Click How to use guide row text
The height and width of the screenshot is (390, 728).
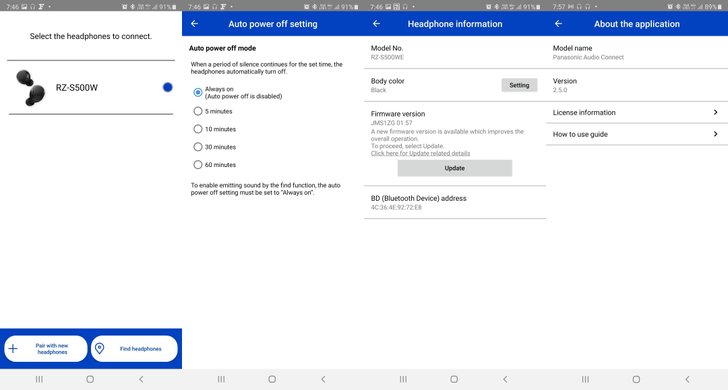580,134
